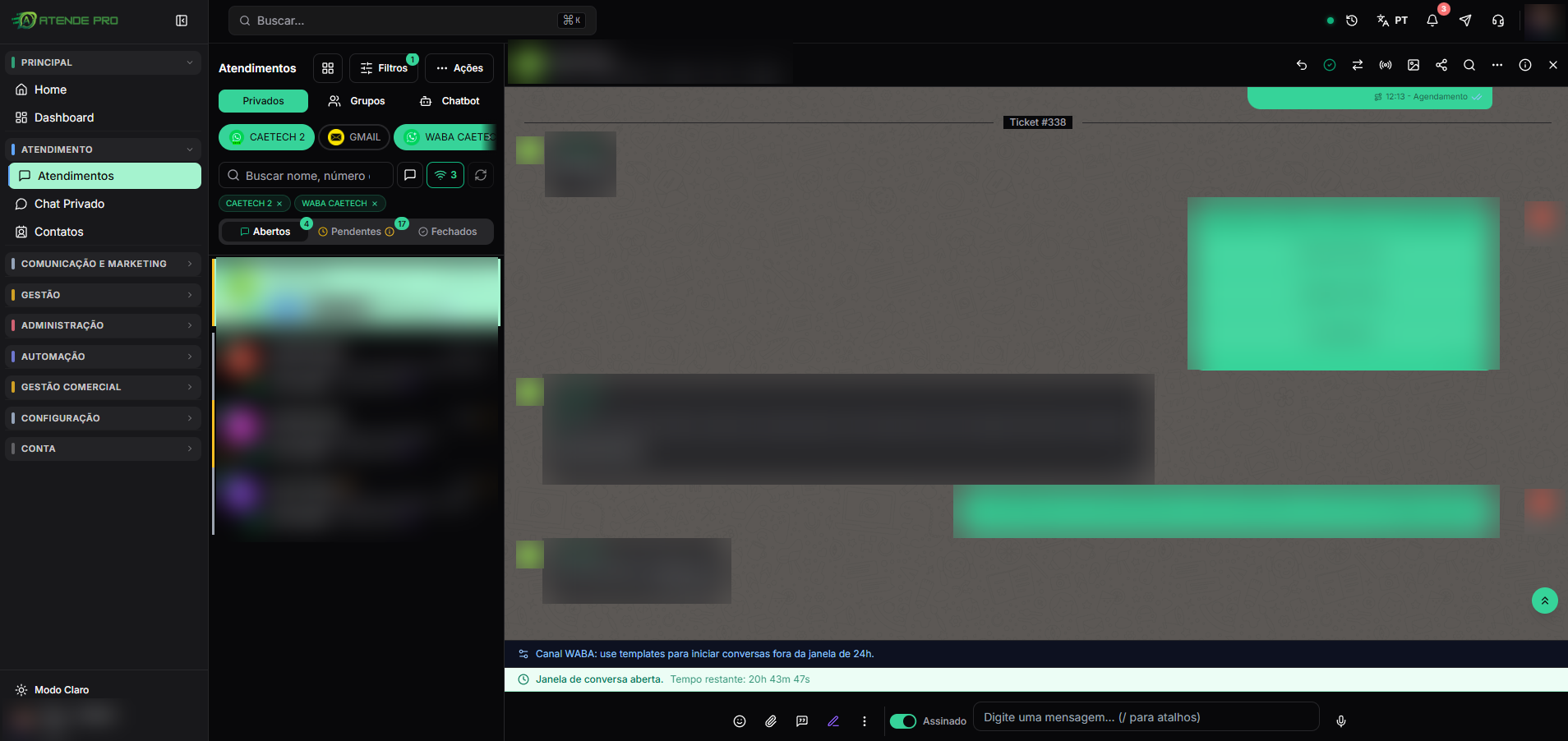1568x741 pixels.
Task: Select the Privados tab
Action: point(263,101)
